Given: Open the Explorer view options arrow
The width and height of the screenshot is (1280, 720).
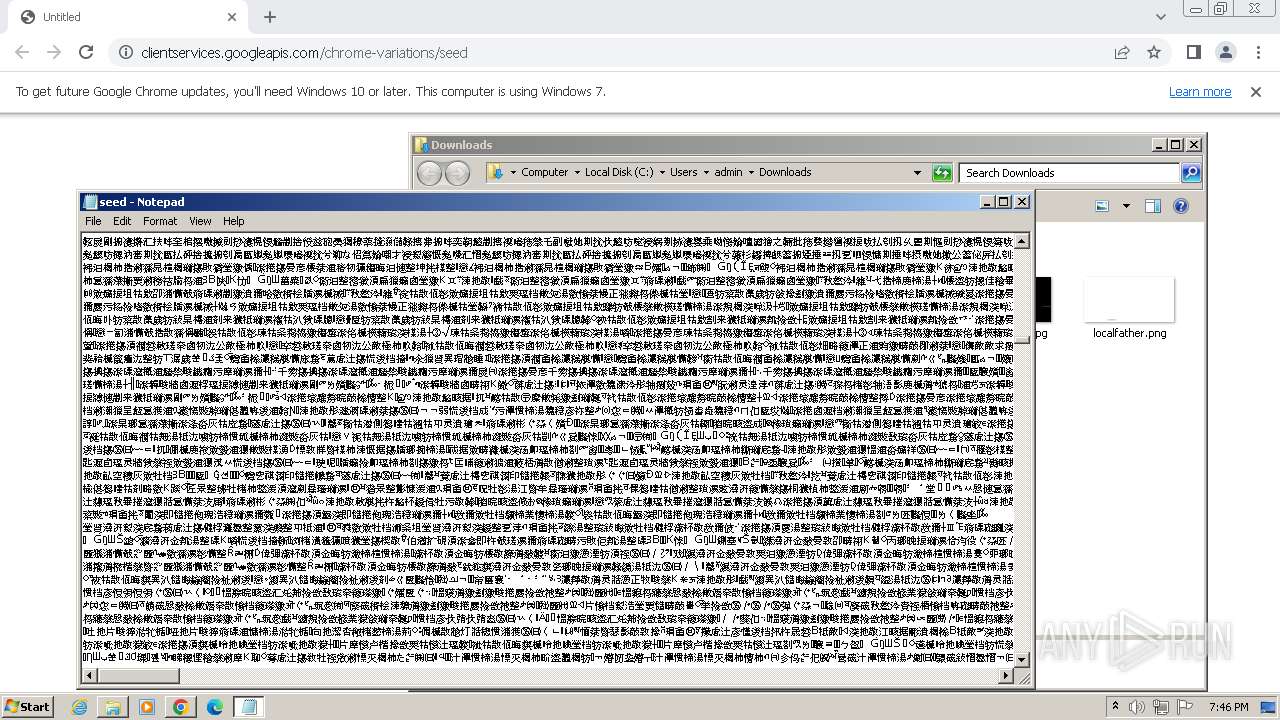Looking at the screenshot, I should coord(1126,206).
